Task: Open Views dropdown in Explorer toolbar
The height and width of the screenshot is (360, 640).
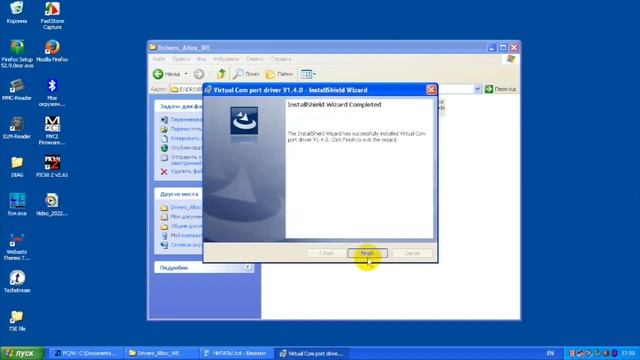Action: (308, 74)
